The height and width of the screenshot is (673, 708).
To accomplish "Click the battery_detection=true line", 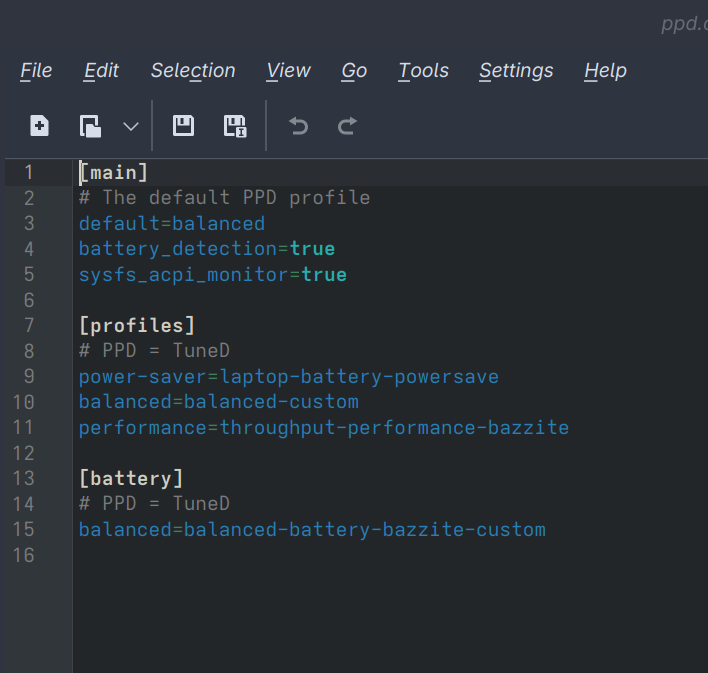I will click(x=207, y=249).
